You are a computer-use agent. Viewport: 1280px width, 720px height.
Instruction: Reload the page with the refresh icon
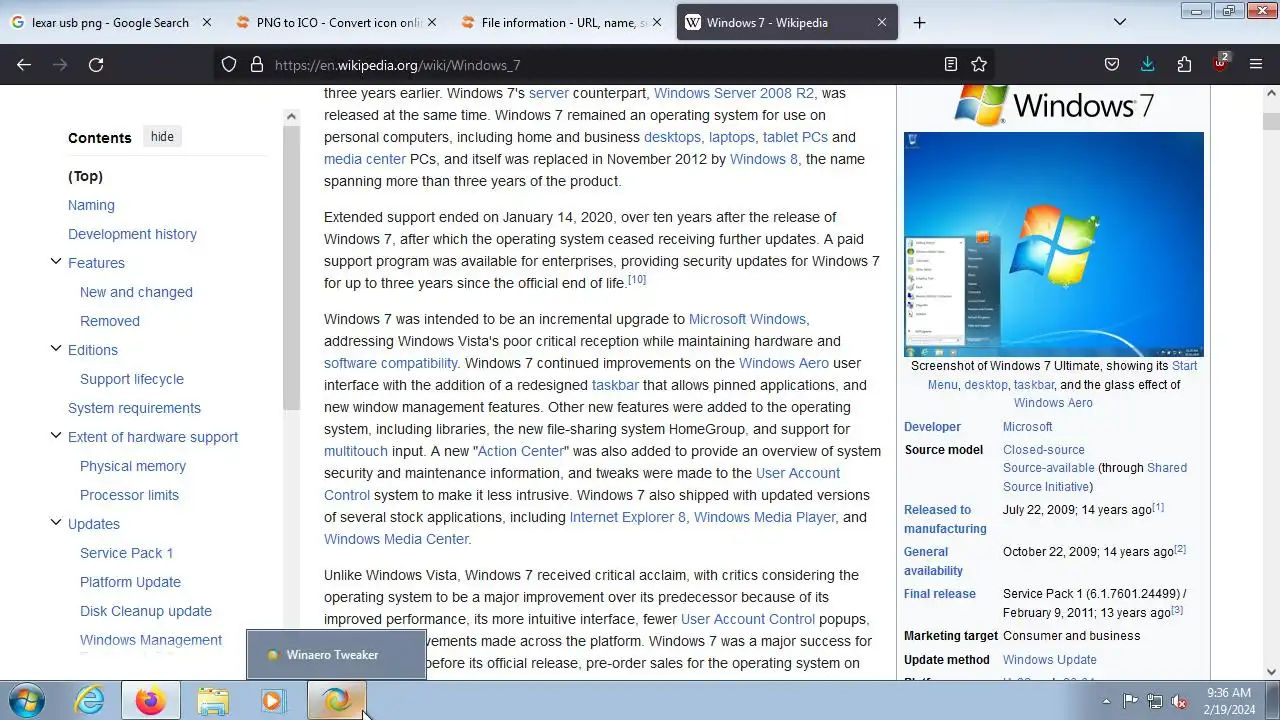click(96, 64)
